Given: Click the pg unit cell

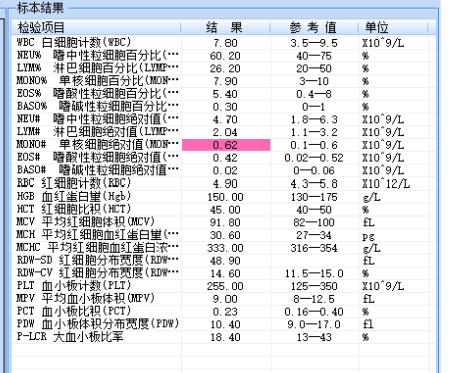Looking at the screenshot, I should pyautogui.click(x=369, y=236).
